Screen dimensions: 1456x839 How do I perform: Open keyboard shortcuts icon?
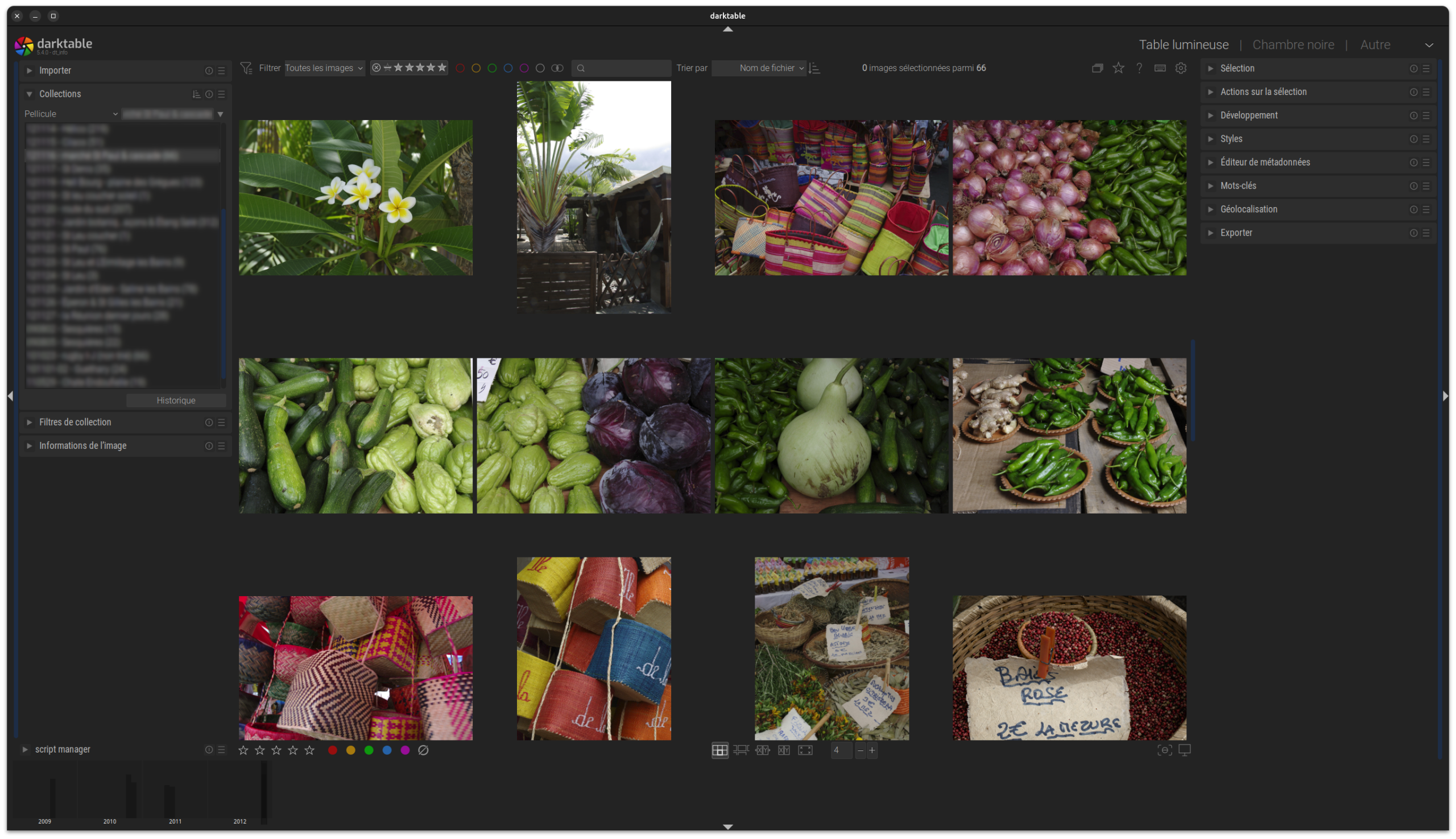coord(1160,68)
